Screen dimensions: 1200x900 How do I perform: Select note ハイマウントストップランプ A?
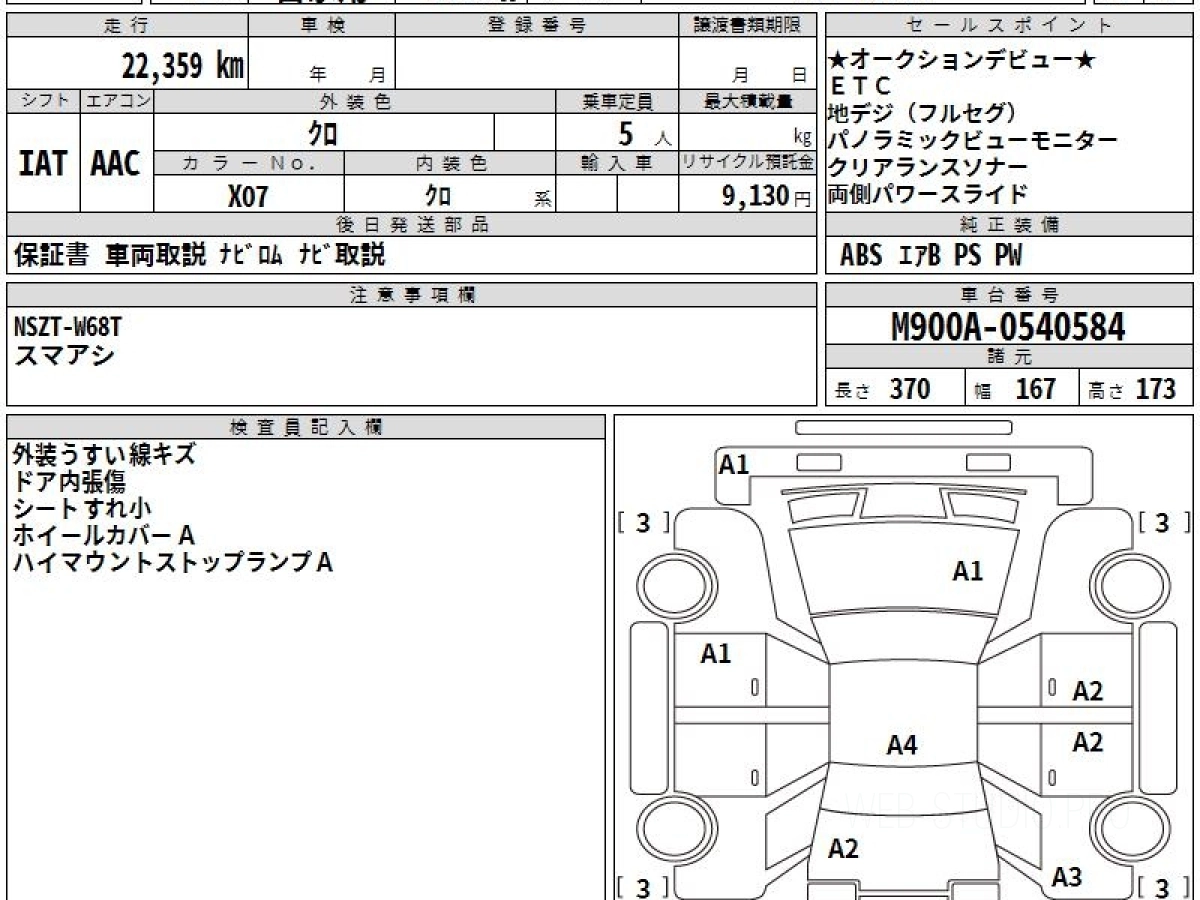[x=172, y=562]
